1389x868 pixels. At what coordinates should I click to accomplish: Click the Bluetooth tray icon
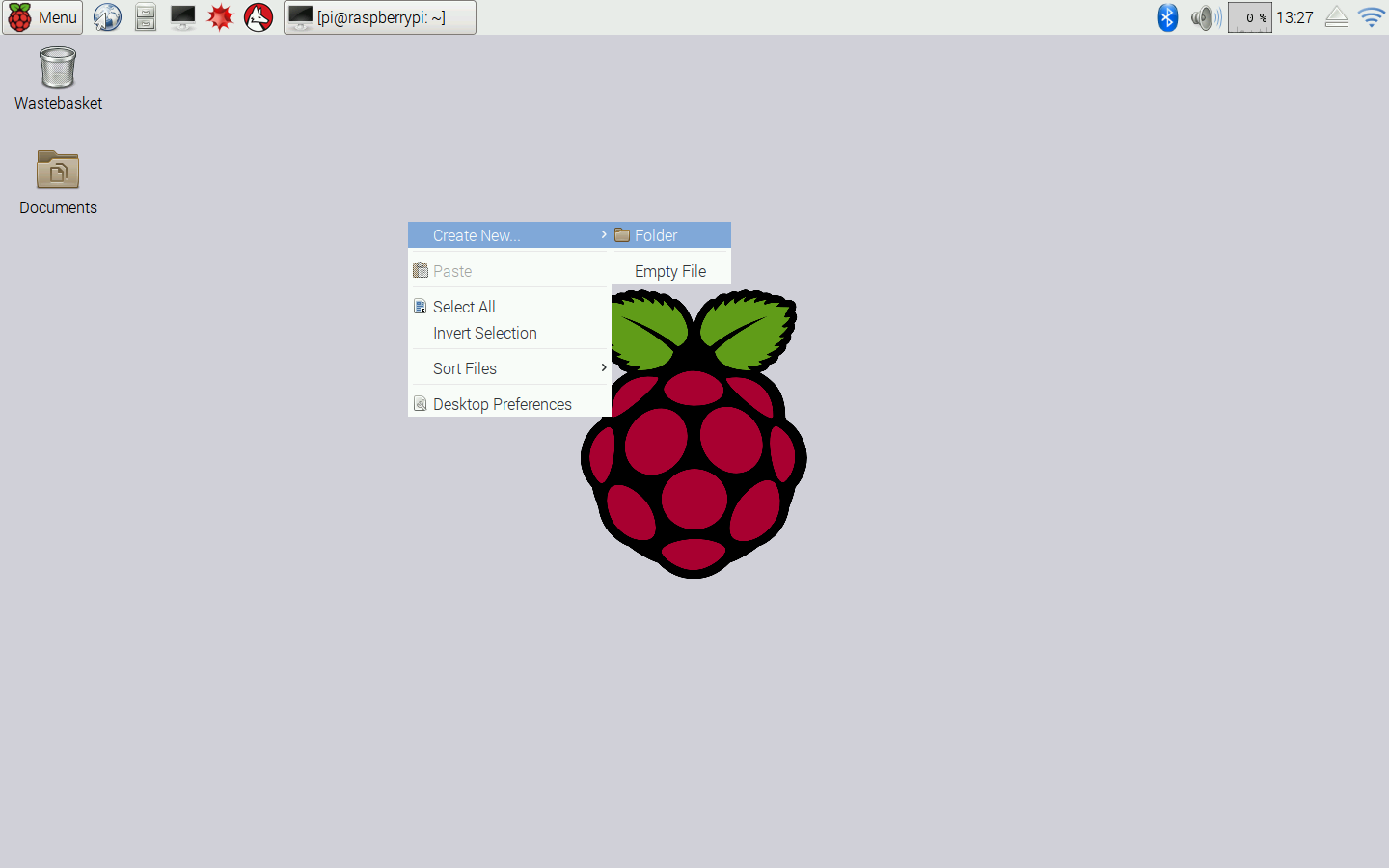1168,17
